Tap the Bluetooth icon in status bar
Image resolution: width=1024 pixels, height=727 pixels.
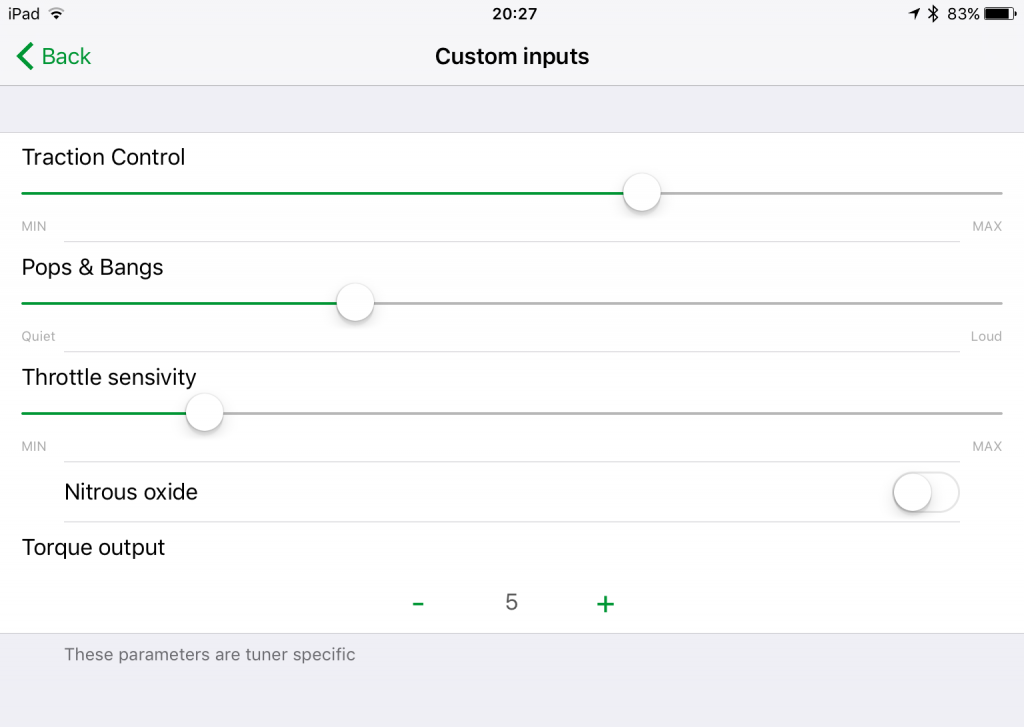[933, 14]
